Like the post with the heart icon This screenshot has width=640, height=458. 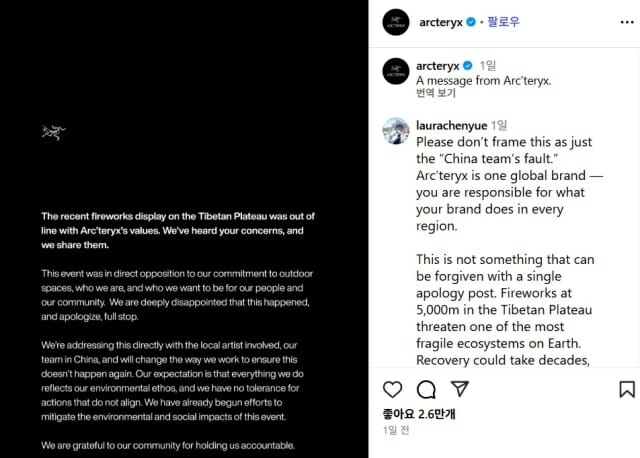tap(392, 389)
